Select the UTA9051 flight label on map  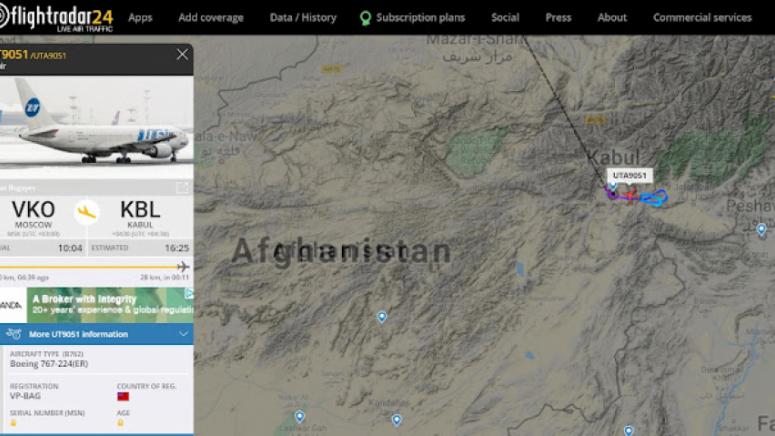629,175
